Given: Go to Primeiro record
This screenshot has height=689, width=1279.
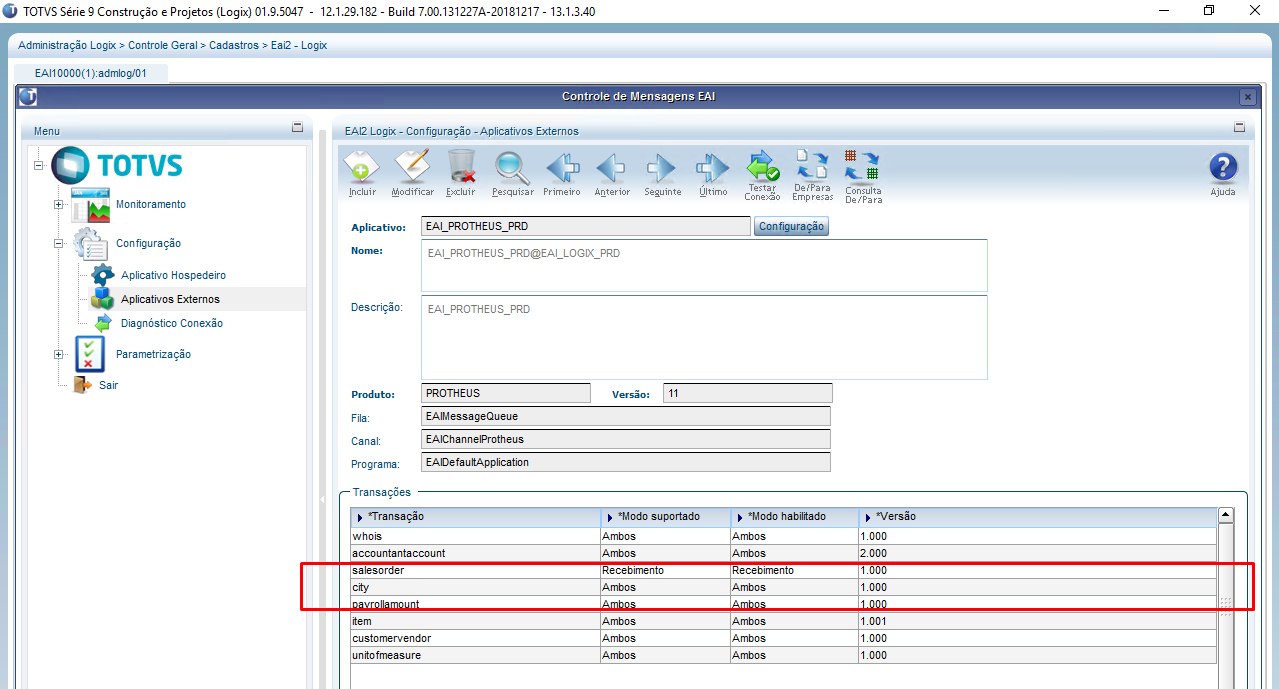Looking at the screenshot, I should pyautogui.click(x=562, y=173).
